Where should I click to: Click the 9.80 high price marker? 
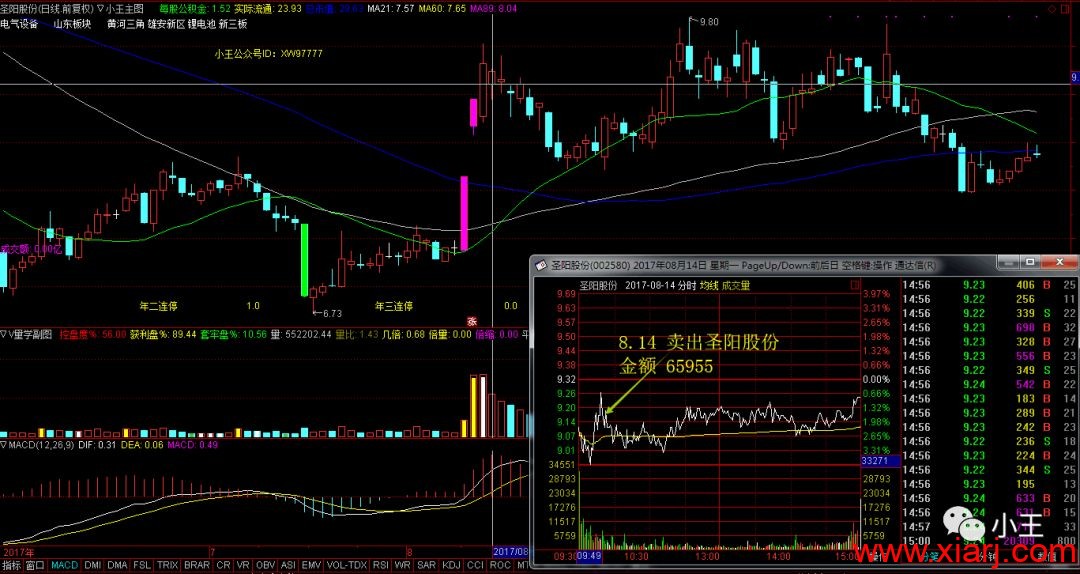(709, 22)
